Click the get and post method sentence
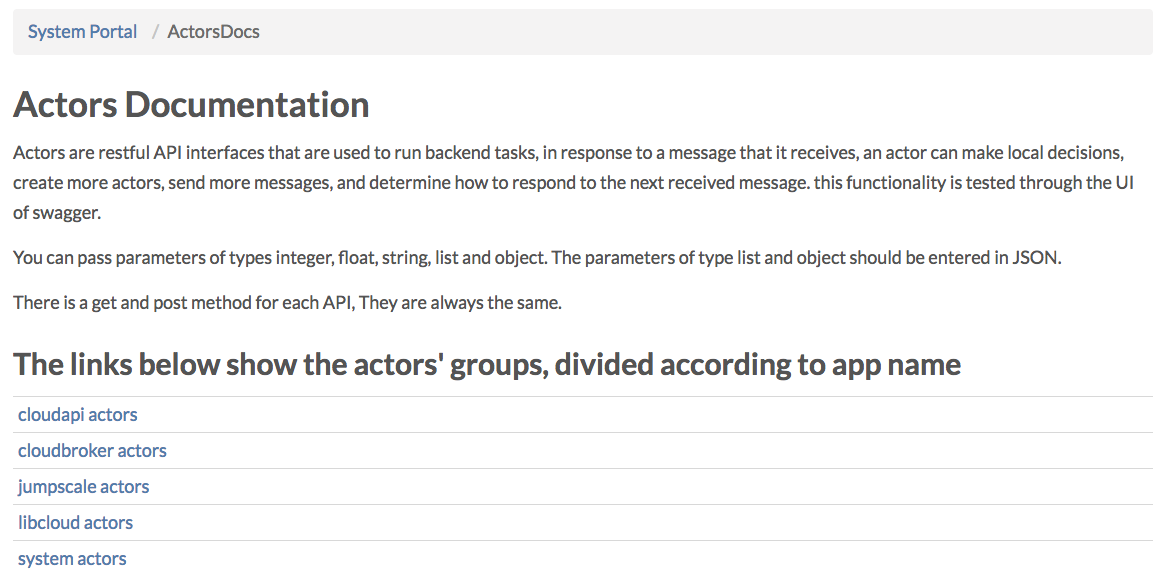Screen dimensions: 1164x582 tap(287, 302)
